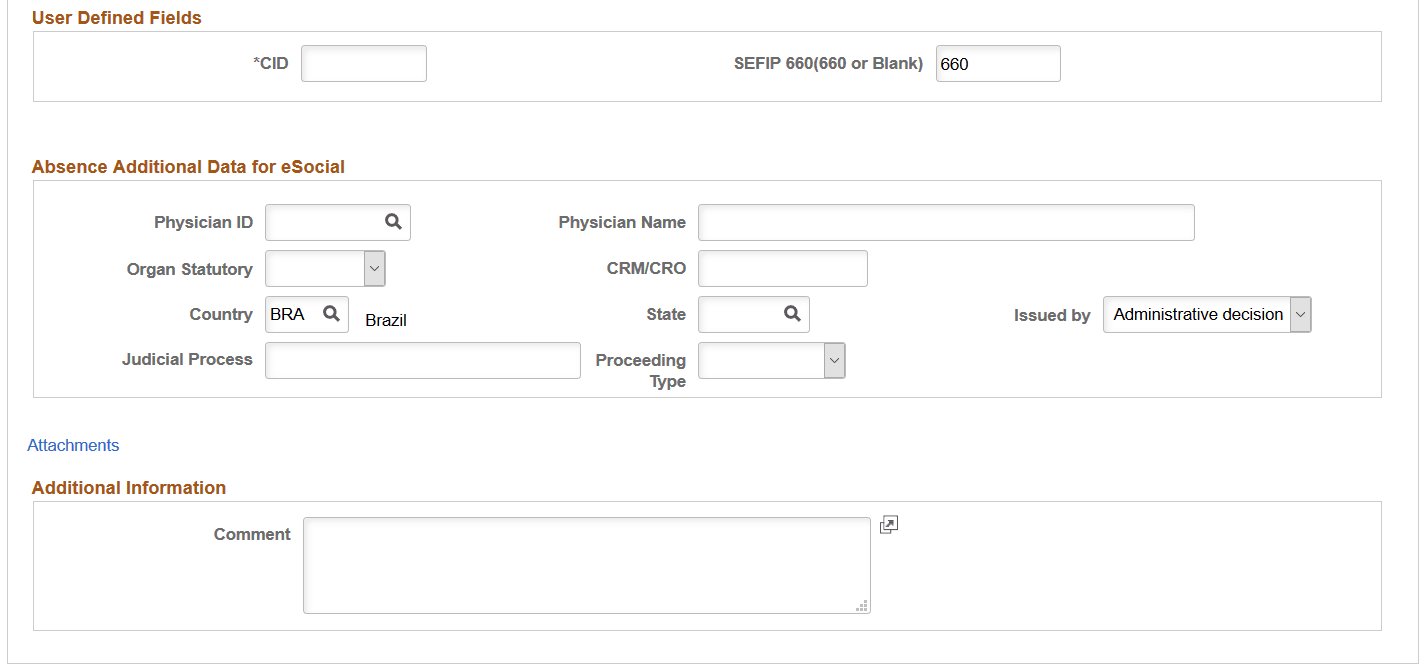Expand the Organ Statutory dropdown

[x=374, y=268]
